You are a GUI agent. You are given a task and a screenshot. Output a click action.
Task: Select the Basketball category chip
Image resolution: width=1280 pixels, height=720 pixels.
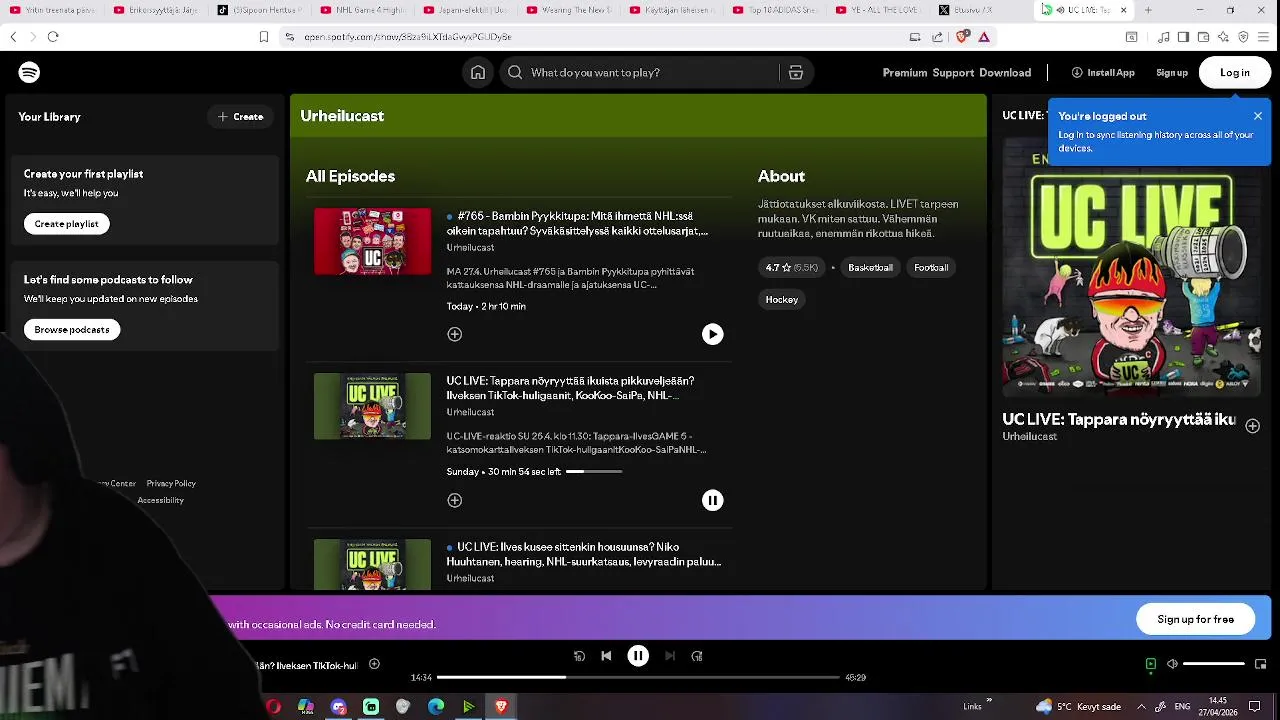870,267
